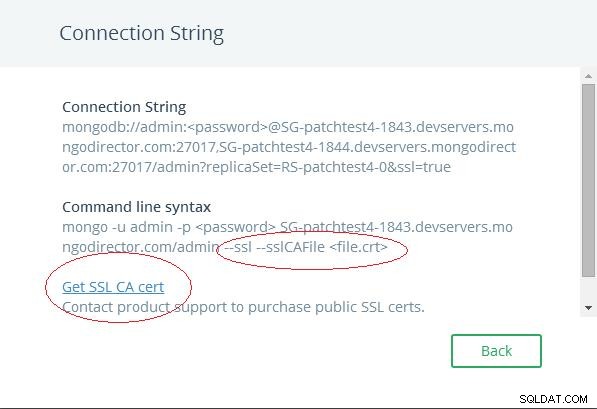Click the vertical scrollbar thumb
Viewport: 597px width, 409px height.
(588, 181)
